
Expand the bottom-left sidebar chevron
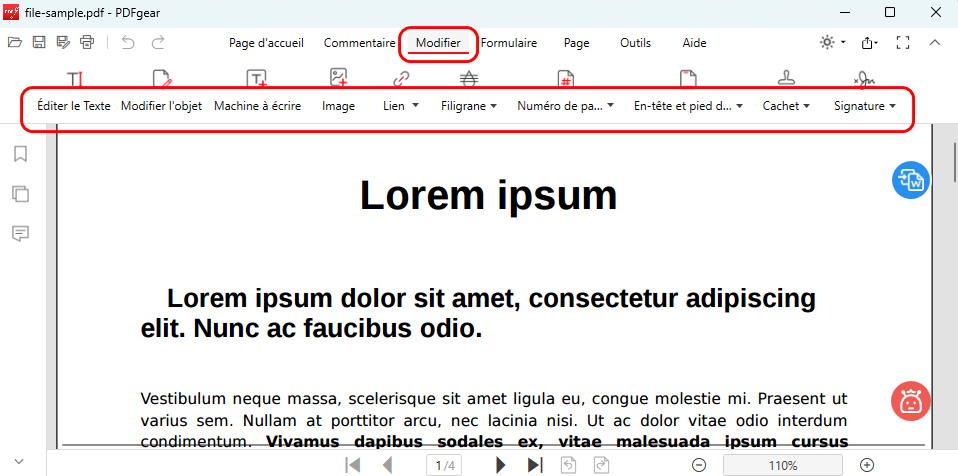tap(18, 461)
